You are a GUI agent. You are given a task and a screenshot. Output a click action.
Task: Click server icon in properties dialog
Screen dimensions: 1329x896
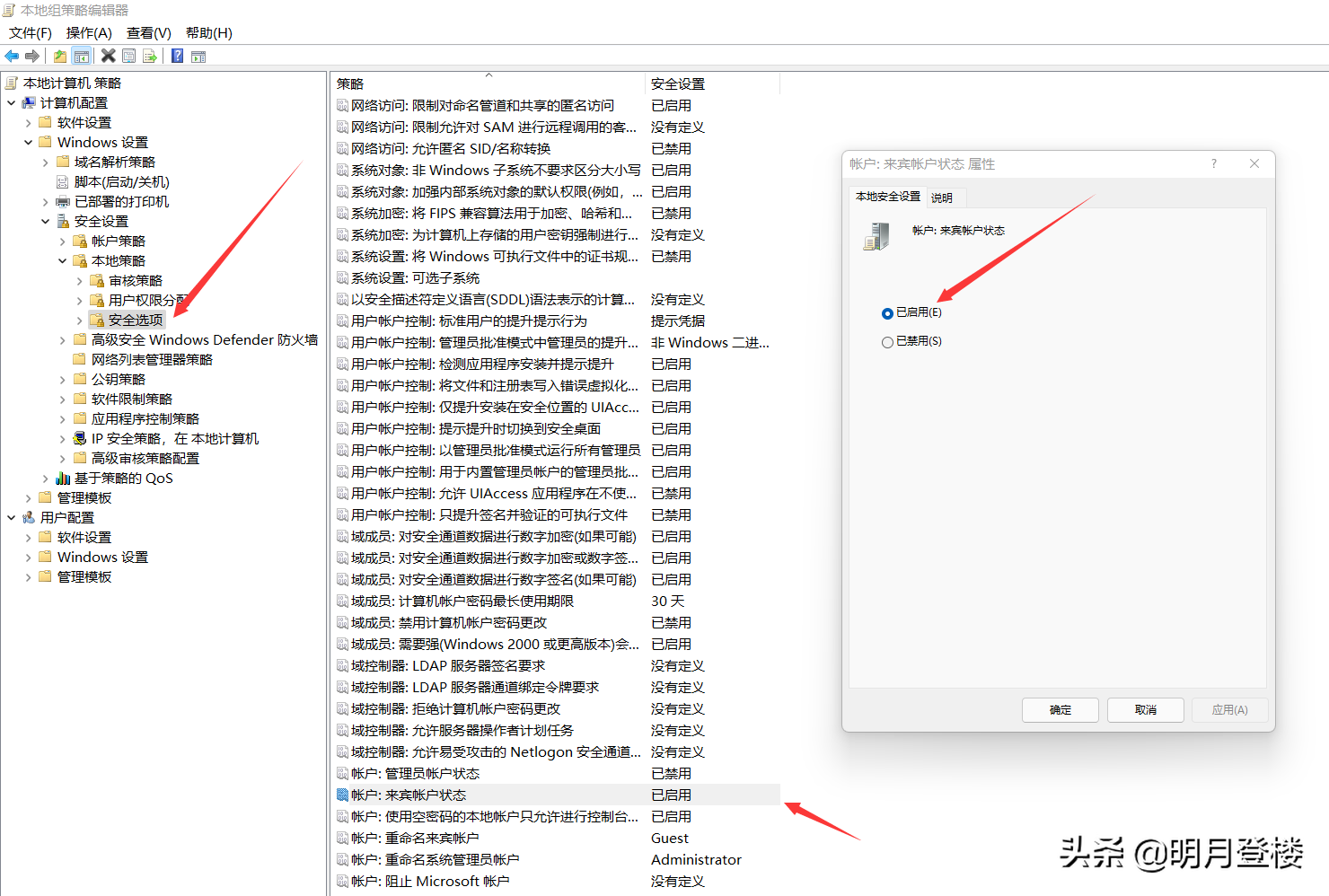[x=876, y=236]
